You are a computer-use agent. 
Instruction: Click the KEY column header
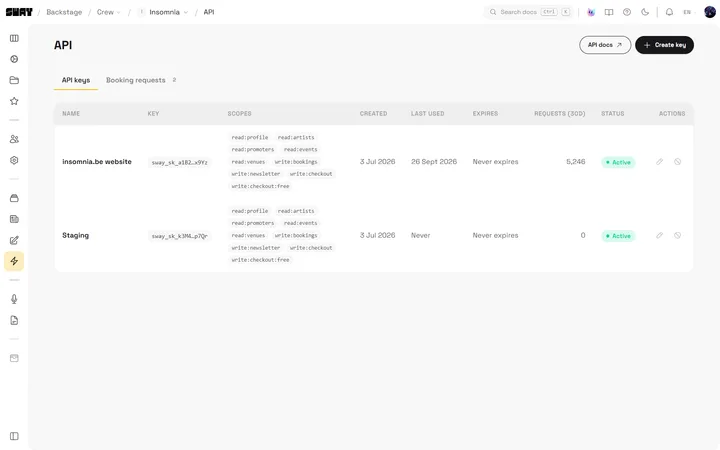tap(153, 113)
